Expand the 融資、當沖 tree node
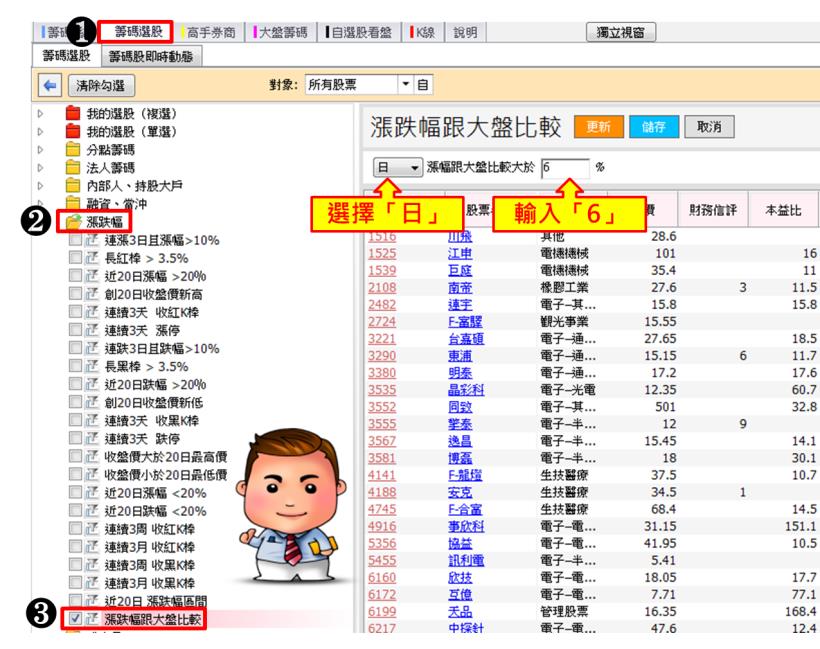Image resolution: width=820 pixels, height=649 pixels. pyautogui.click(x=41, y=203)
